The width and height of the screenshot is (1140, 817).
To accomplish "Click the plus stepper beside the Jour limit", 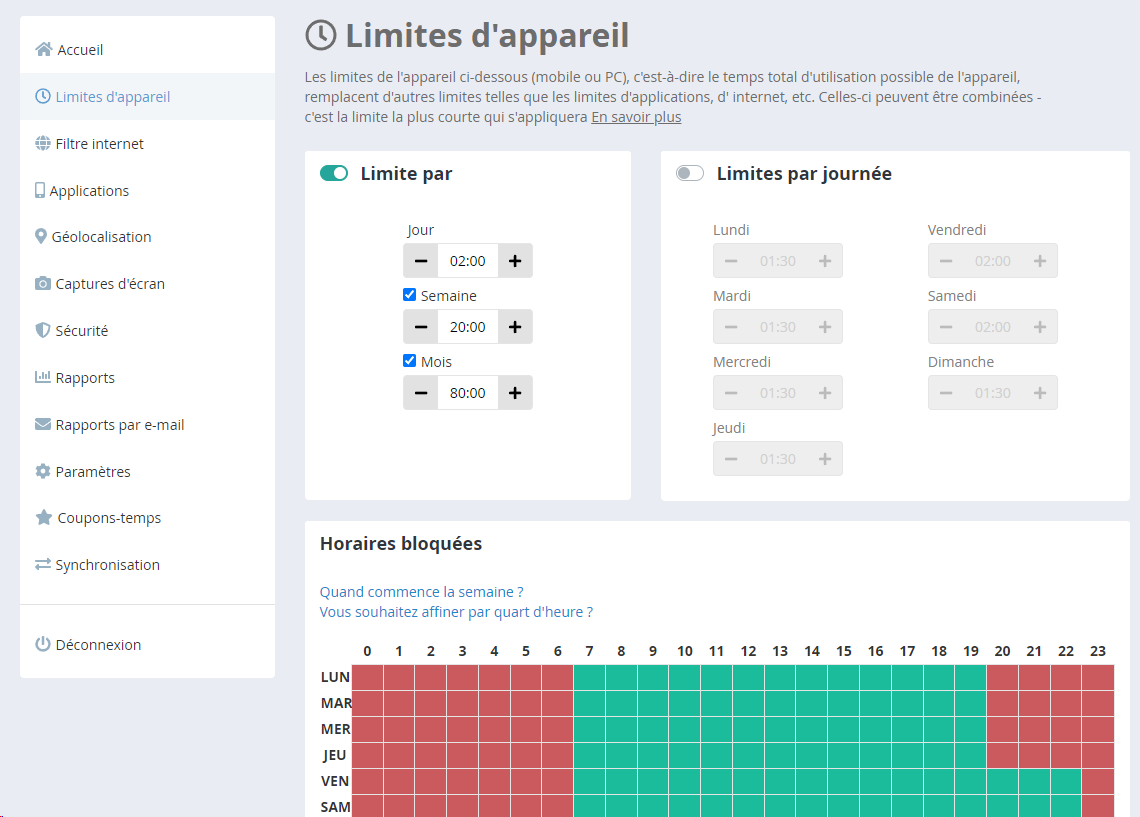I will coord(515,260).
